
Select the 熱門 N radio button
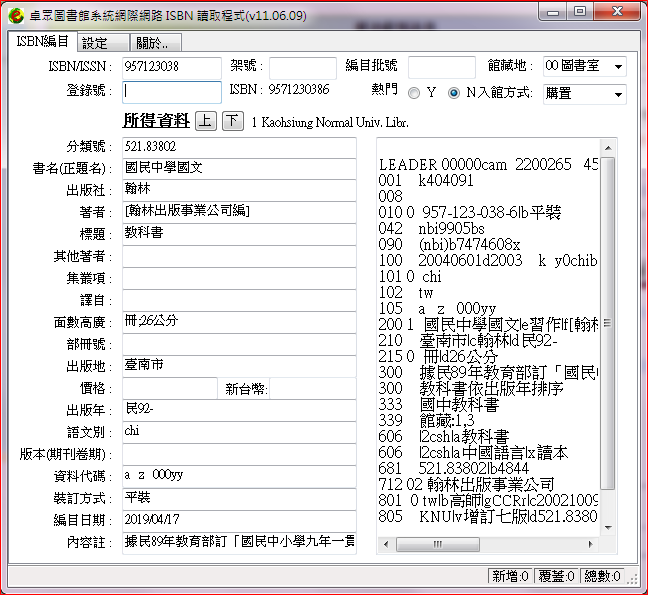click(x=454, y=93)
